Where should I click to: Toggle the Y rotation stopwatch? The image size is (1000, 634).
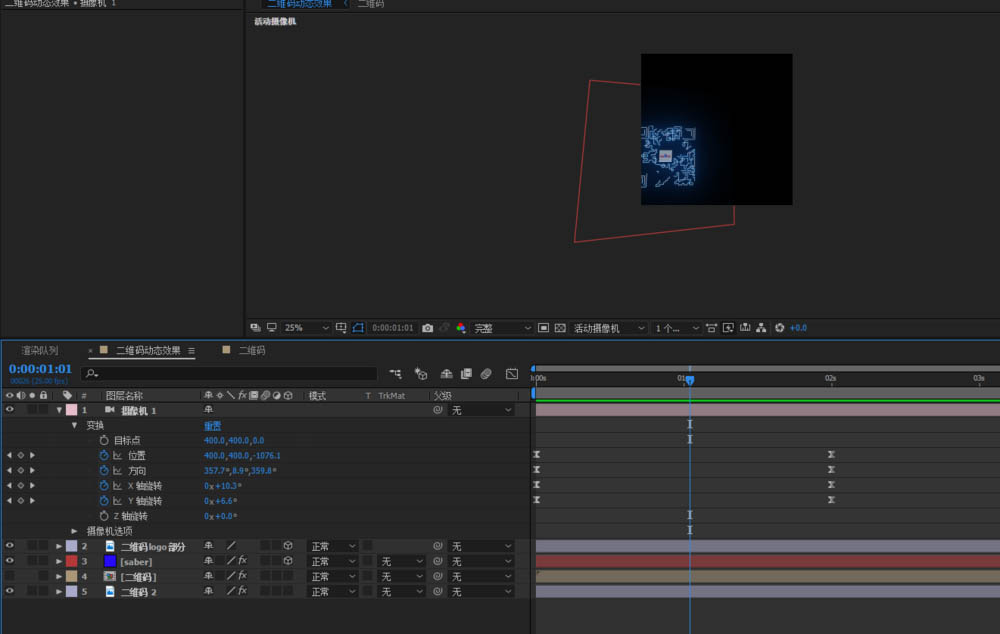[x=104, y=501]
